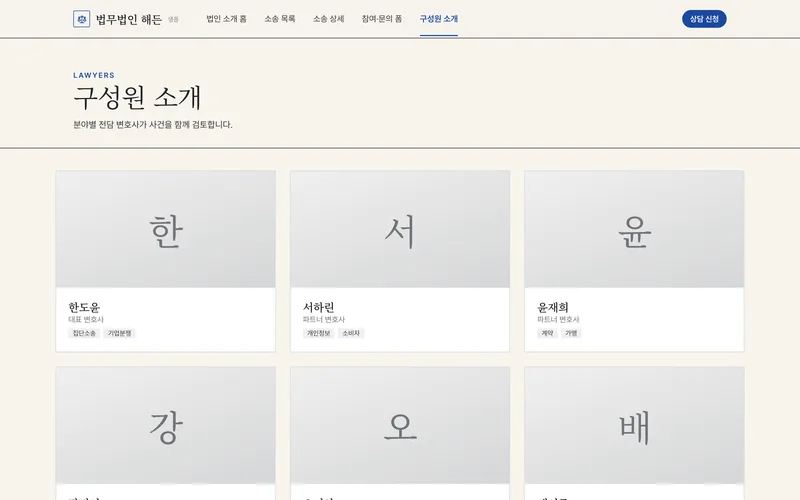Open the 윤 portrait placeholder card image

pos(634,229)
